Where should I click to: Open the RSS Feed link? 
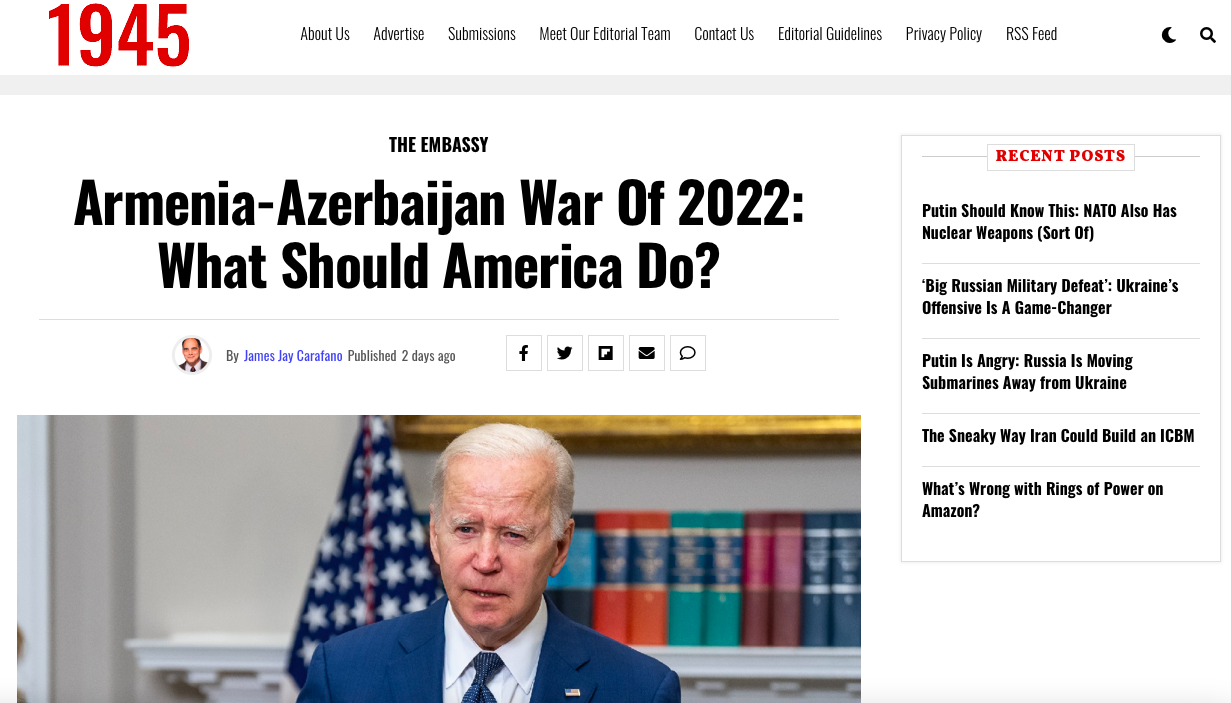click(x=1031, y=34)
